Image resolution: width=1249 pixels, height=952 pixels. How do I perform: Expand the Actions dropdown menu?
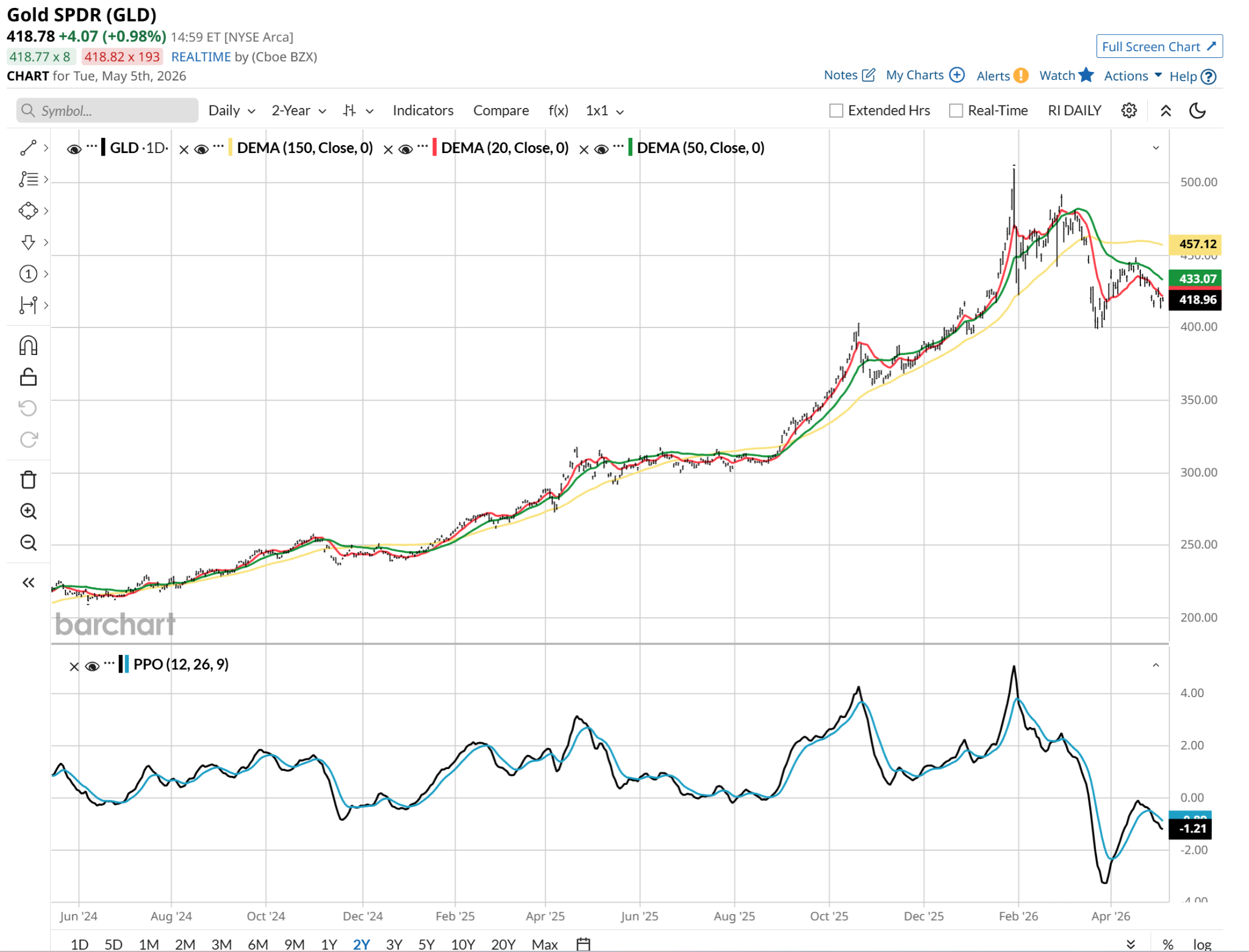click(1133, 76)
